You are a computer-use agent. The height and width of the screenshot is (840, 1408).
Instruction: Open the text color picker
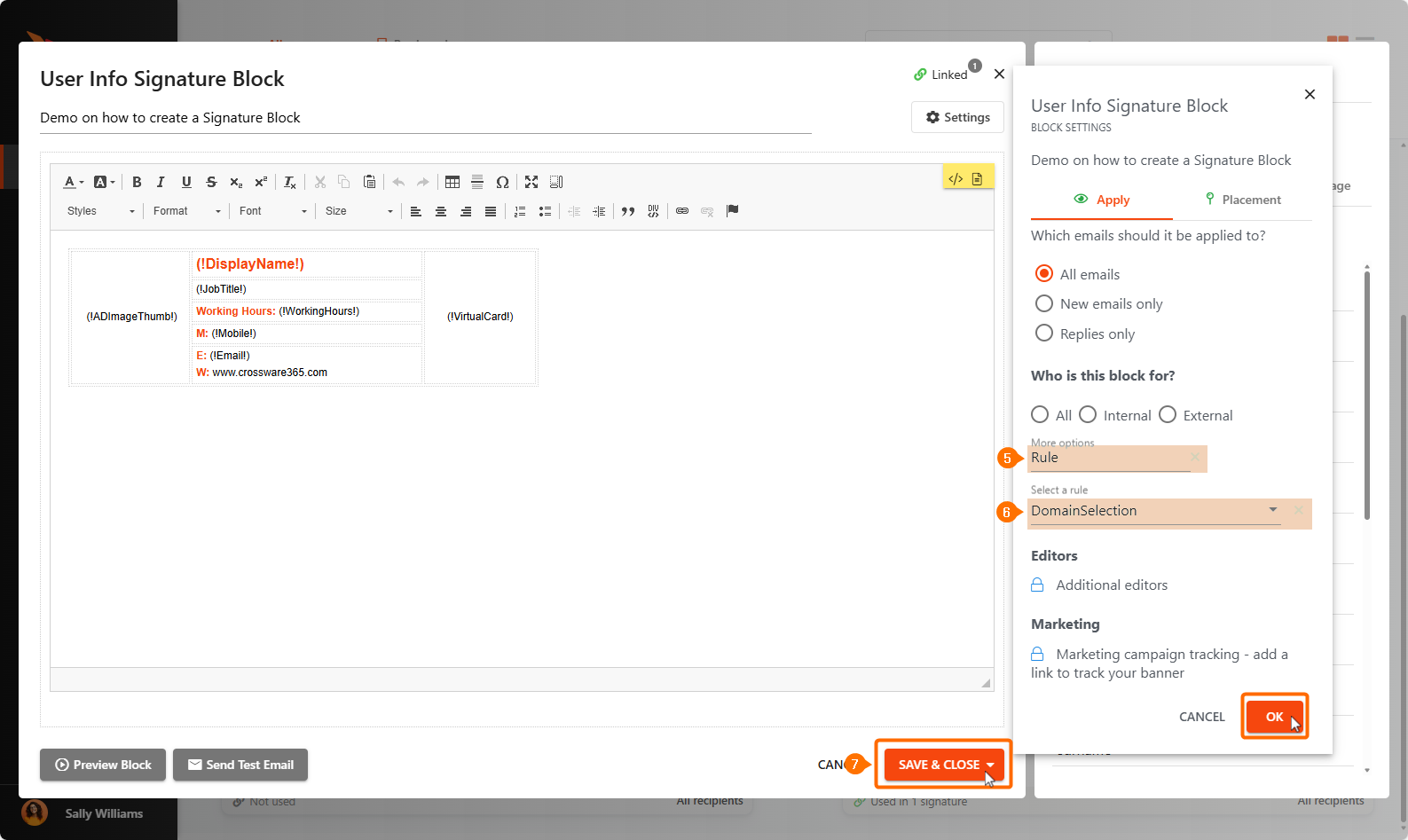click(x=73, y=182)
